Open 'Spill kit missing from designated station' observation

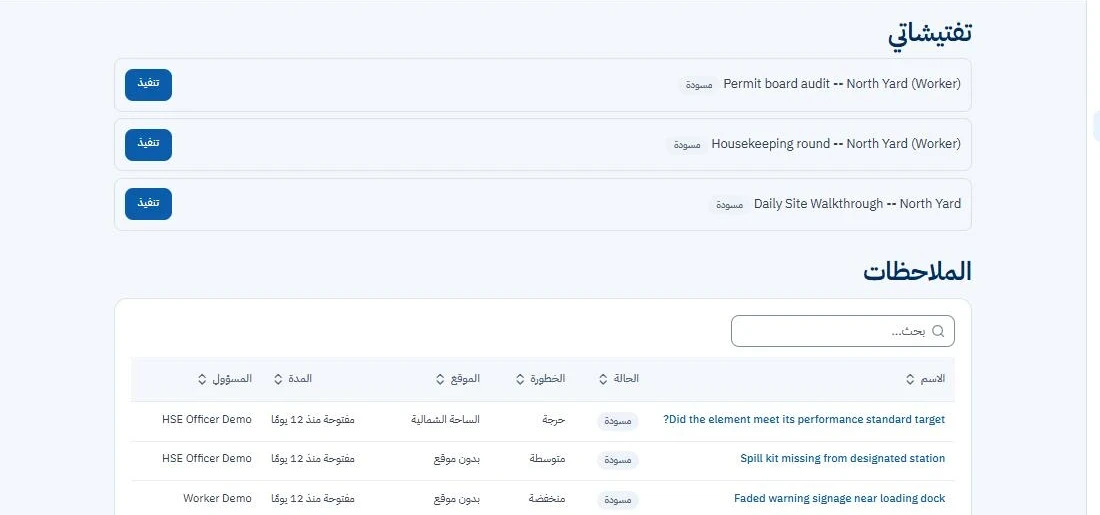843,459
